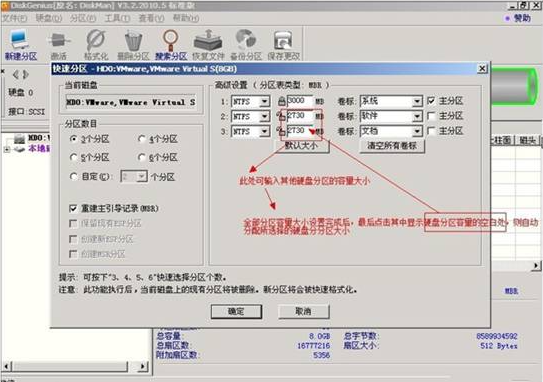Open the Help (帮助) menu

coord(186,18)
